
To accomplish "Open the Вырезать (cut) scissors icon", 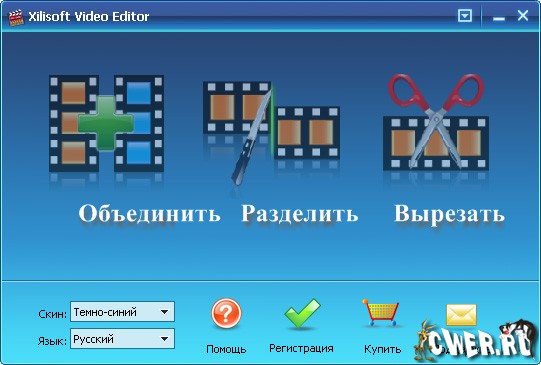I will (436, 122).
